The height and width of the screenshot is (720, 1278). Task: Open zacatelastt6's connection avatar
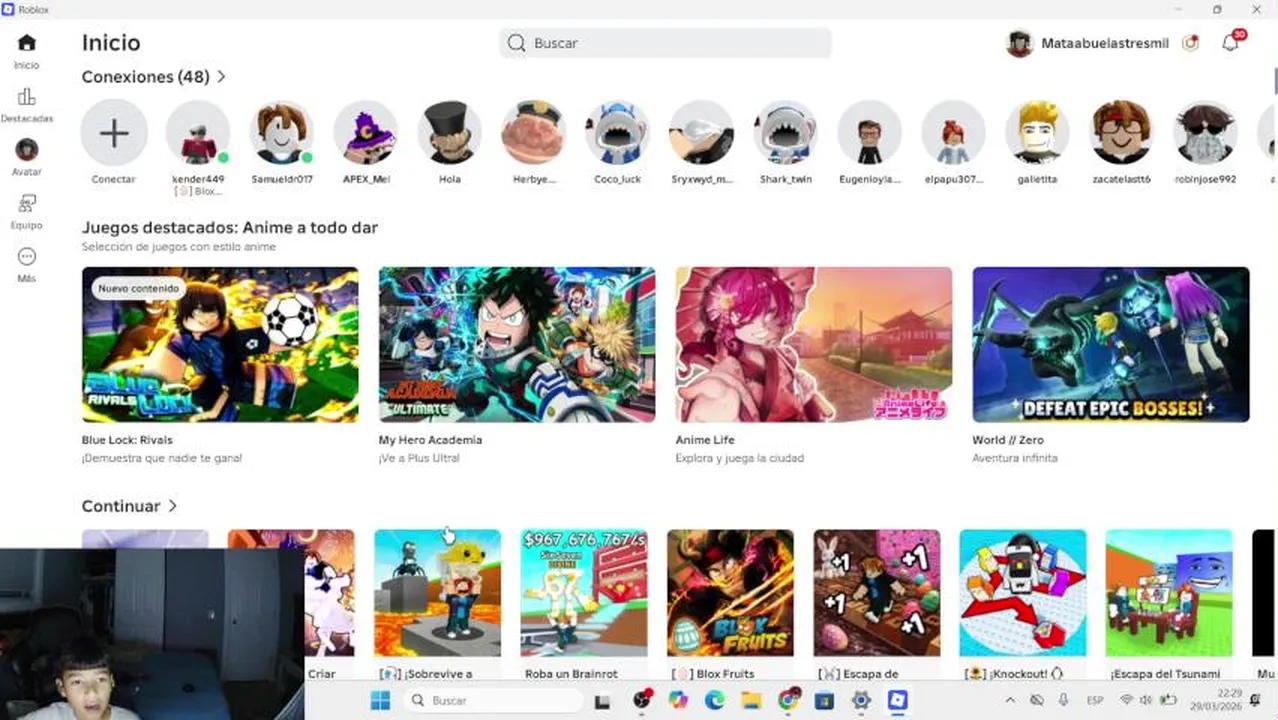[x=1122, y=133]
